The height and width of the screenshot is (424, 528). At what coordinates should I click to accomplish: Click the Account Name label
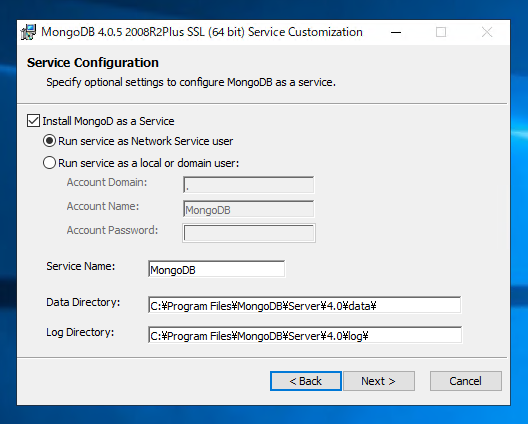point(103,206)
